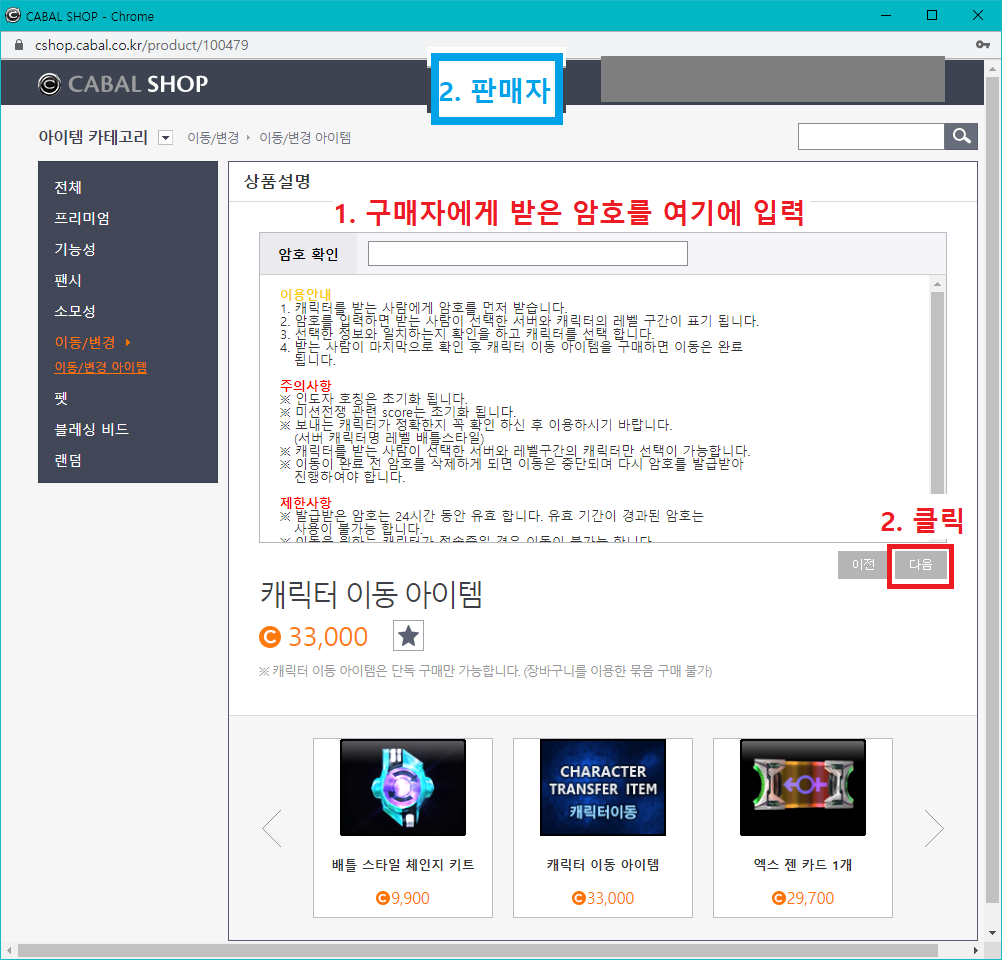Image resolution: width=1007 pixels, height=965 pixels.
Task: Select the 이동/변경 category
Action: click(85, 343)
